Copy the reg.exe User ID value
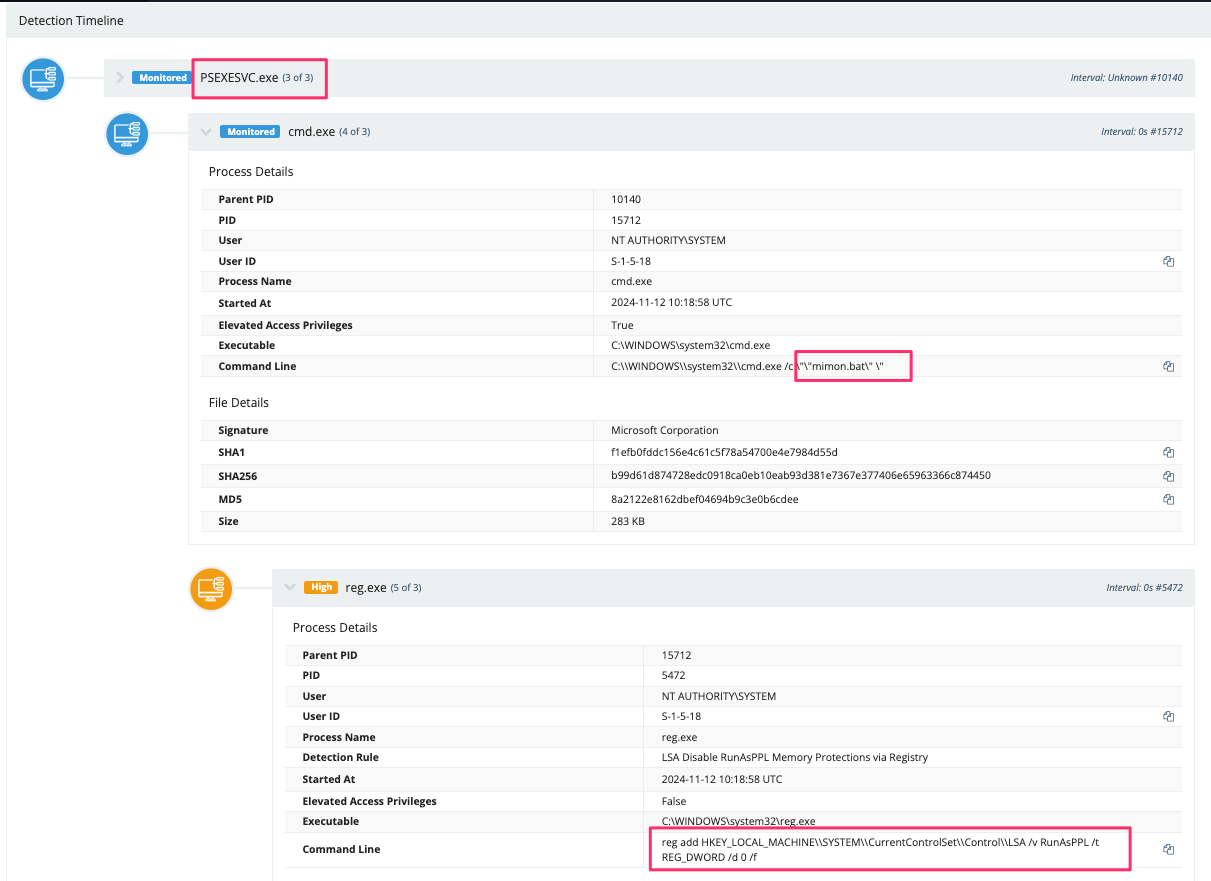The image size is (1211, 881). [x=1168, y=717]
